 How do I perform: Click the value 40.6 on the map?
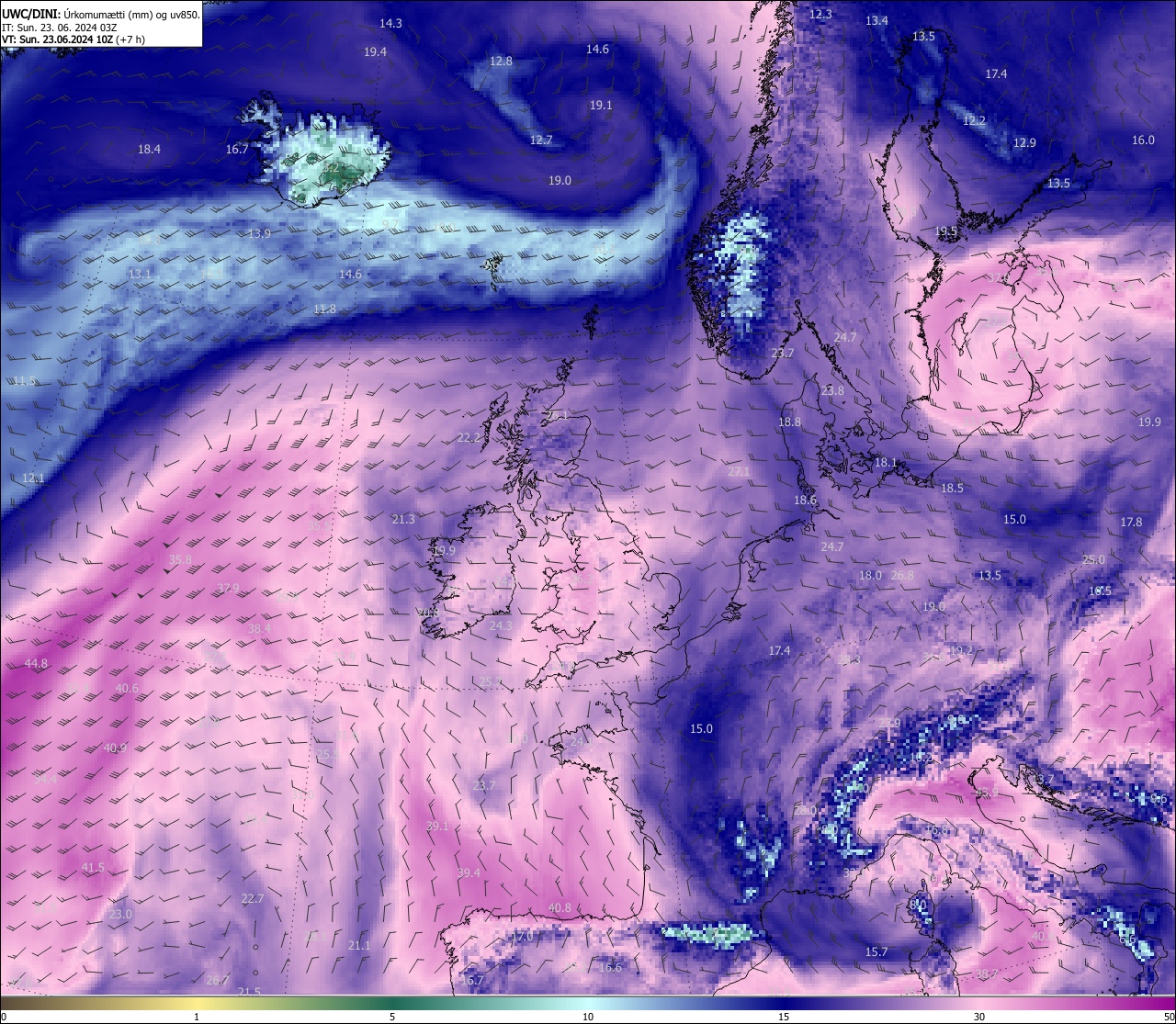click(x=127, y=689)
